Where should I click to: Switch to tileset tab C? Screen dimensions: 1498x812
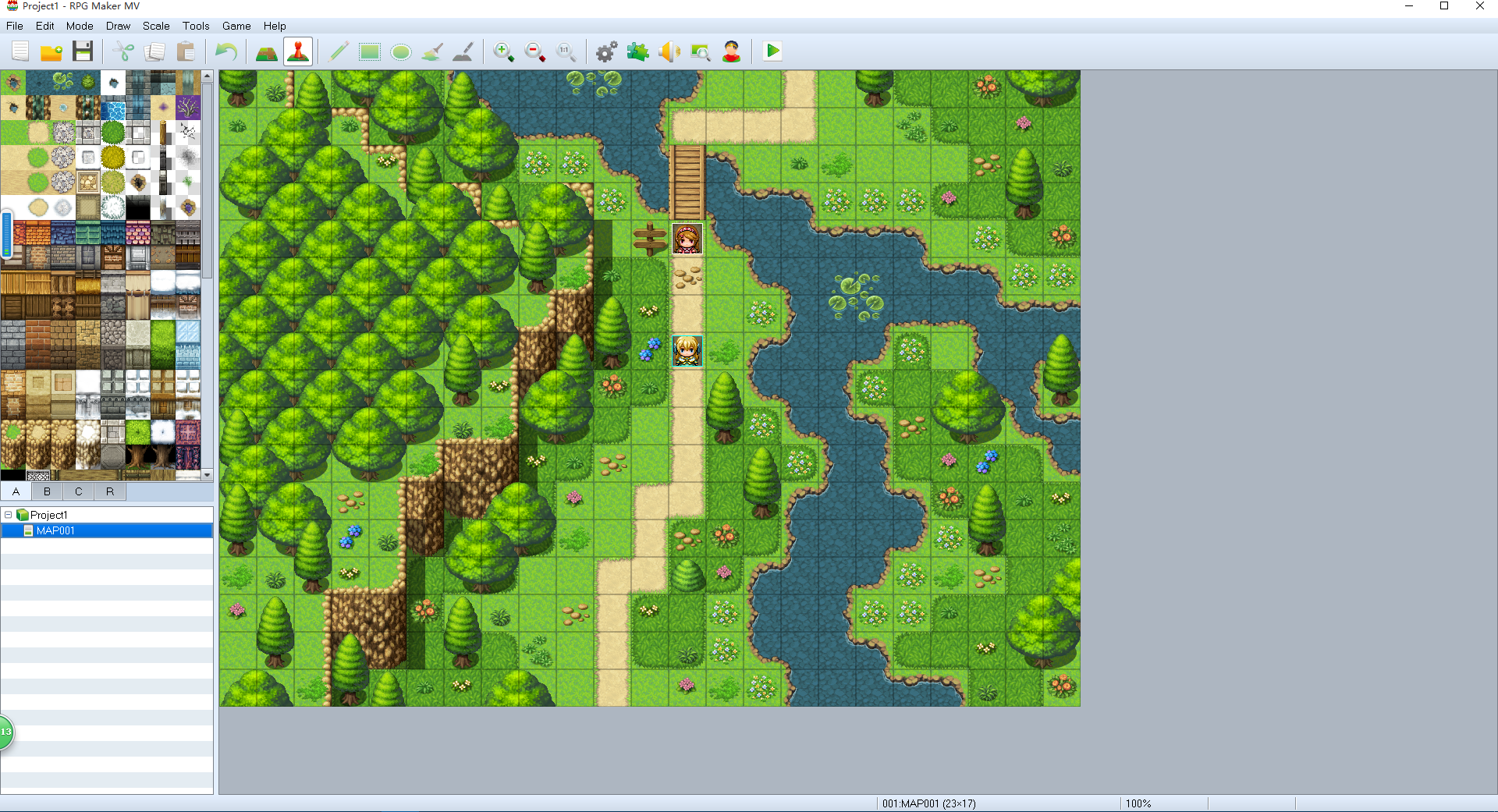(x=79, y=491)
